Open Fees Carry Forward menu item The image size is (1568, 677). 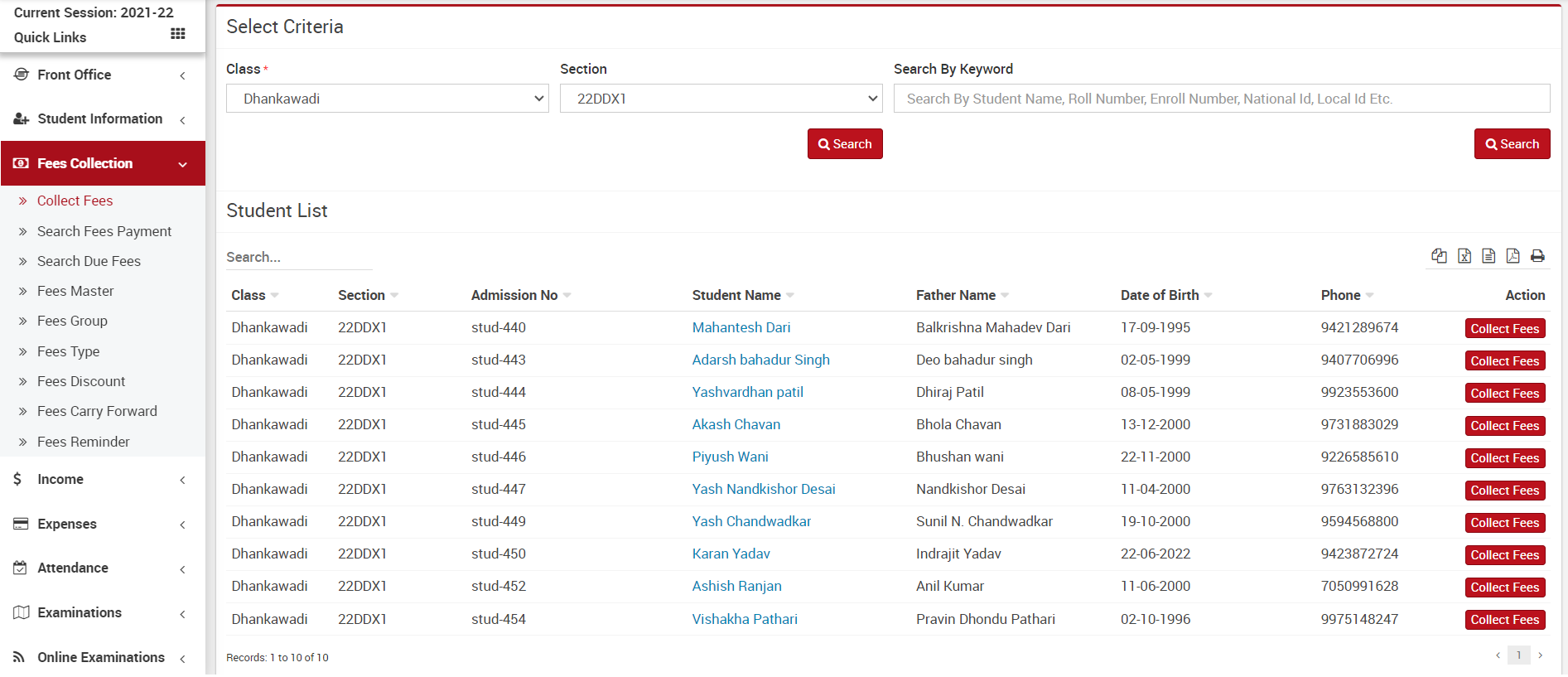[97, 411]
